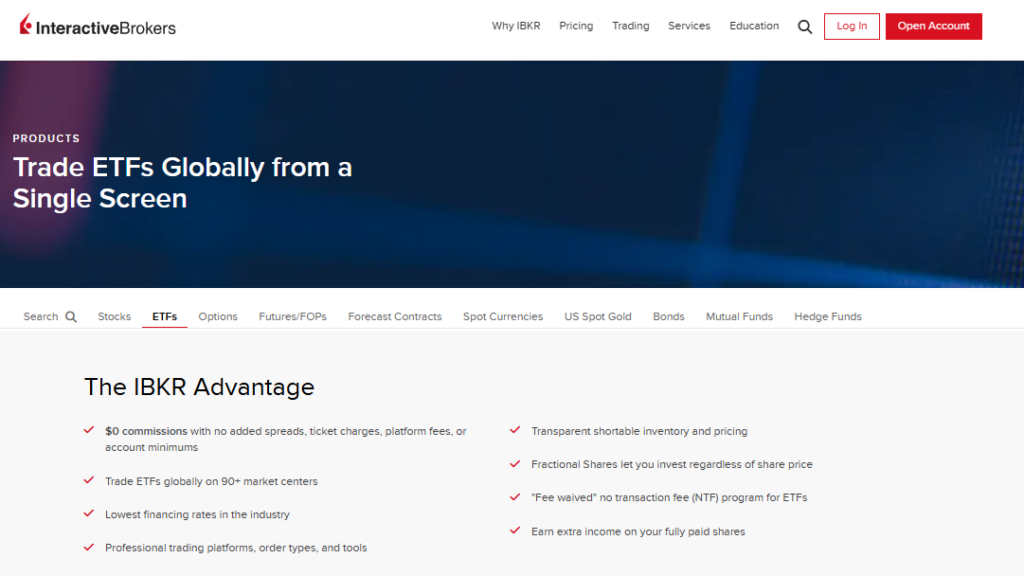Viewport: 1024px width, 576px height.
Task: Click the 'Fractional Shares' bullet text
Action: 671,464
